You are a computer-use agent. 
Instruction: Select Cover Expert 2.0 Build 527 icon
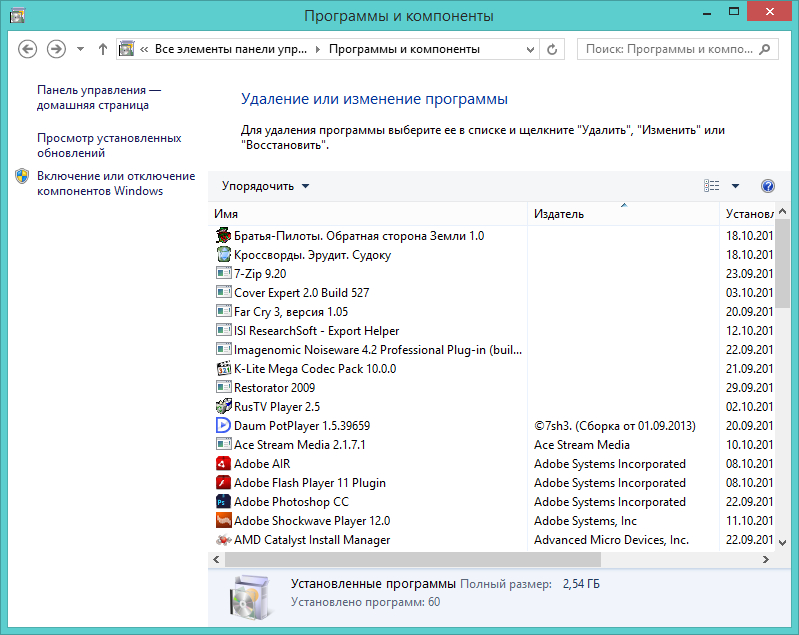click(x=224, y=292)
